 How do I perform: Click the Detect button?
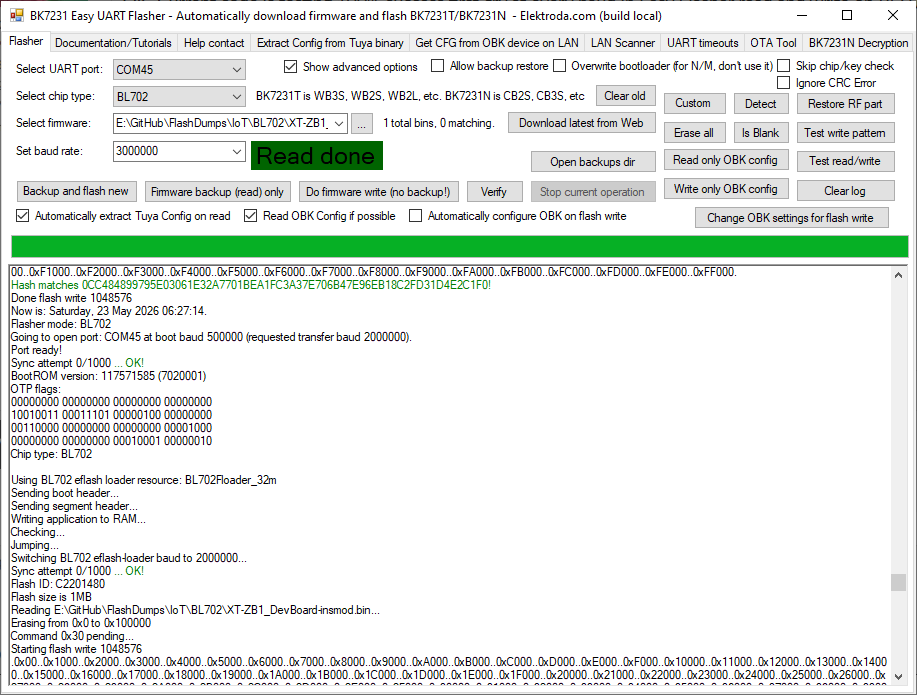coord(760,104)
